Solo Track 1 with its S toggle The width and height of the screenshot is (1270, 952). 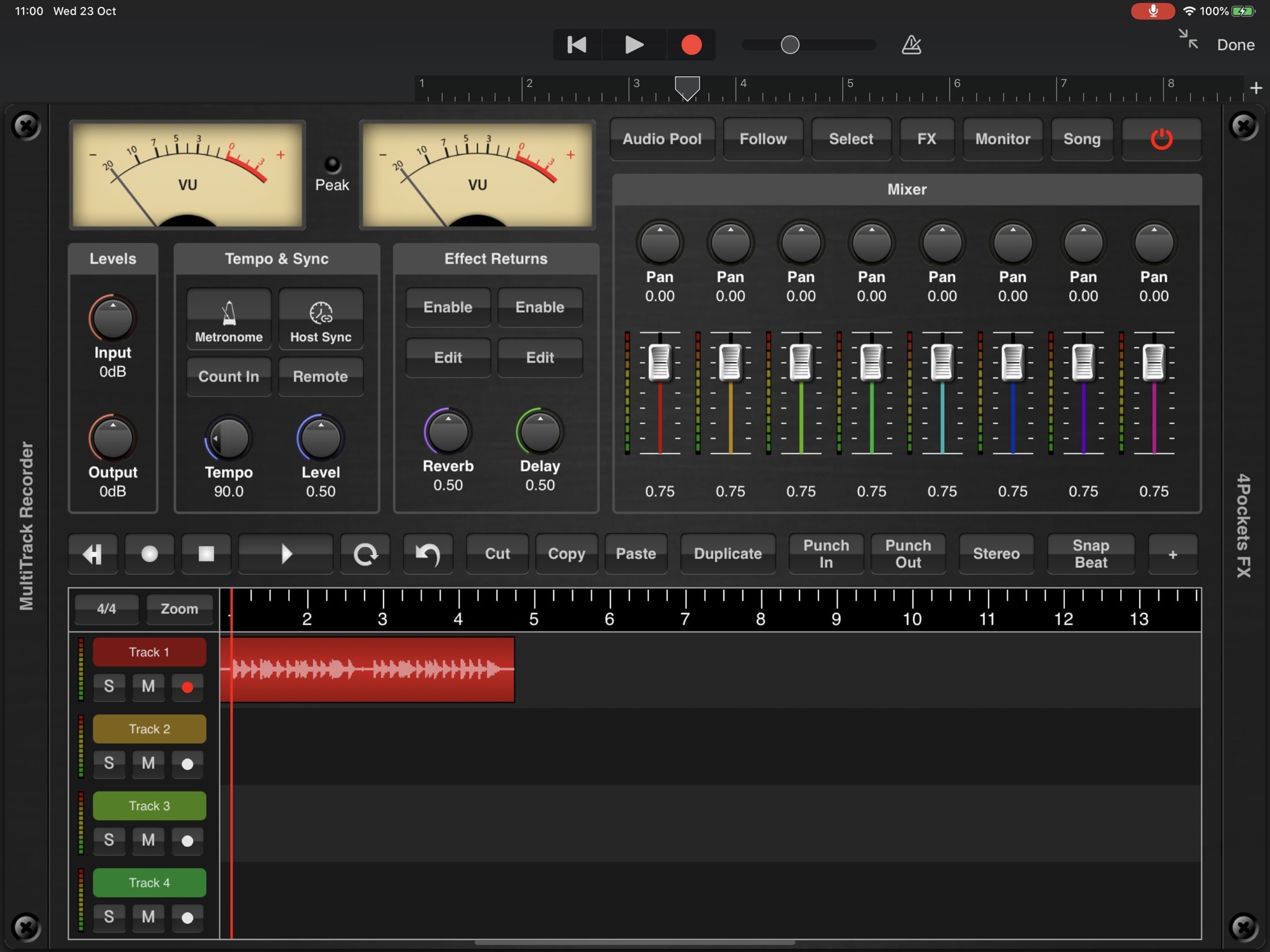pyautogui.click(x=109, y=687)
